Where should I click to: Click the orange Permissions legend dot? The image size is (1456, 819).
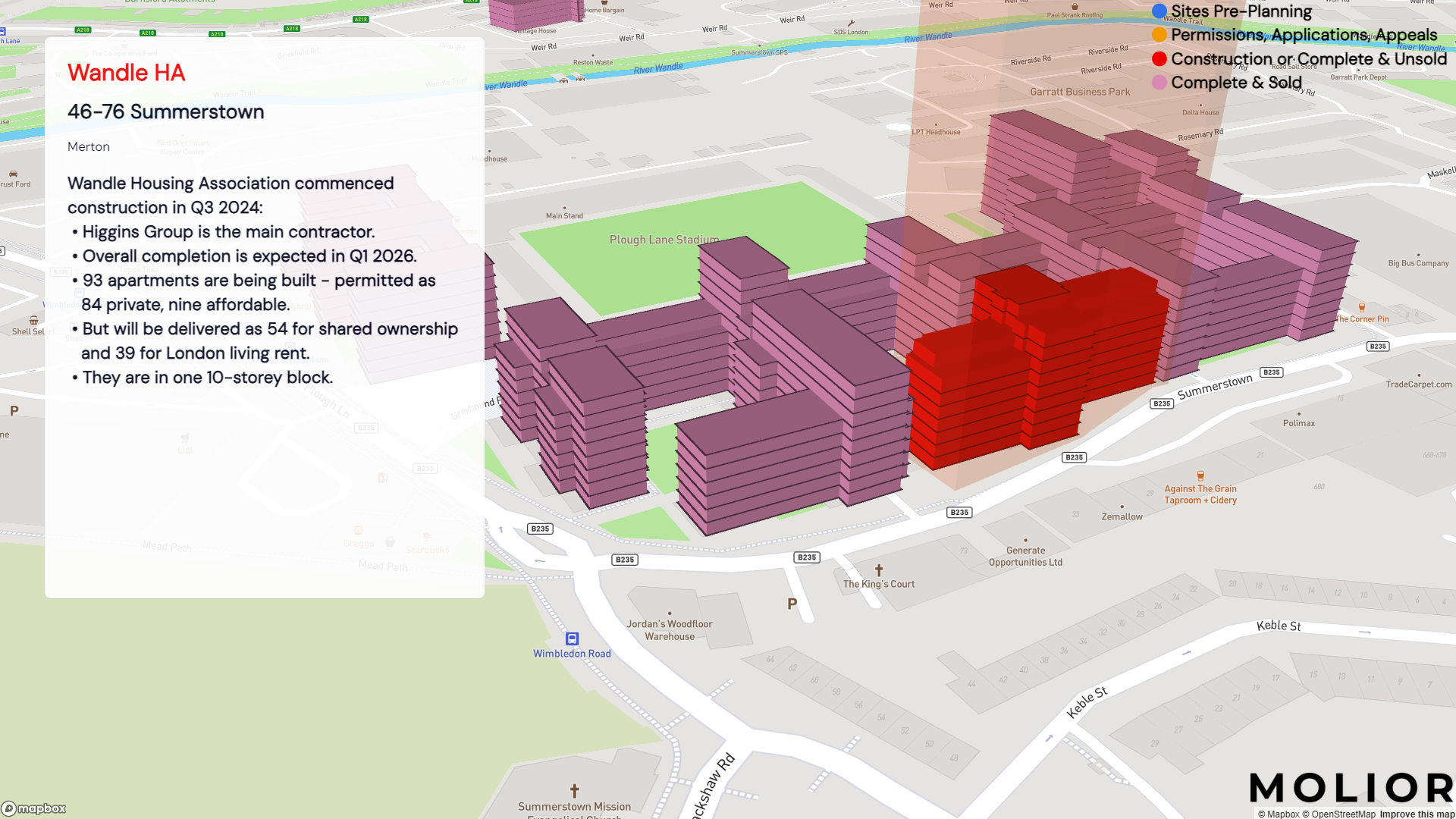tap(1159, 35)
